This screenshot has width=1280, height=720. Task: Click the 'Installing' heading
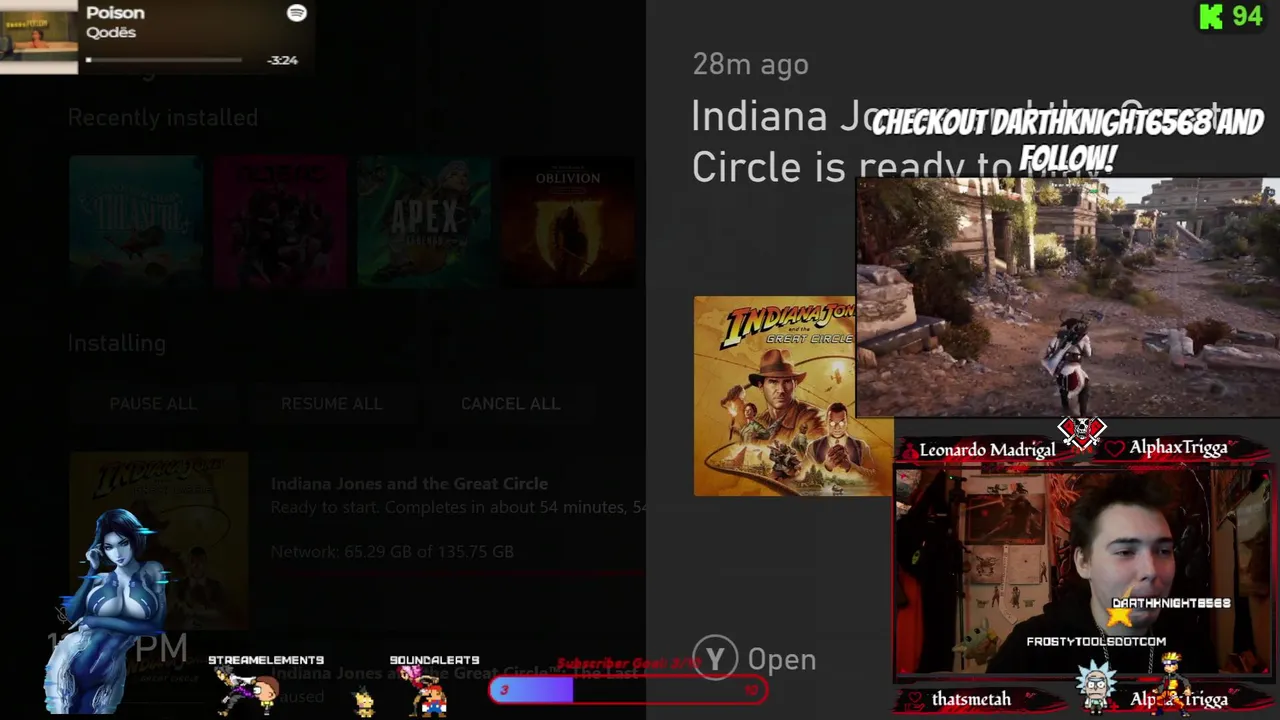tap(117, 343)
